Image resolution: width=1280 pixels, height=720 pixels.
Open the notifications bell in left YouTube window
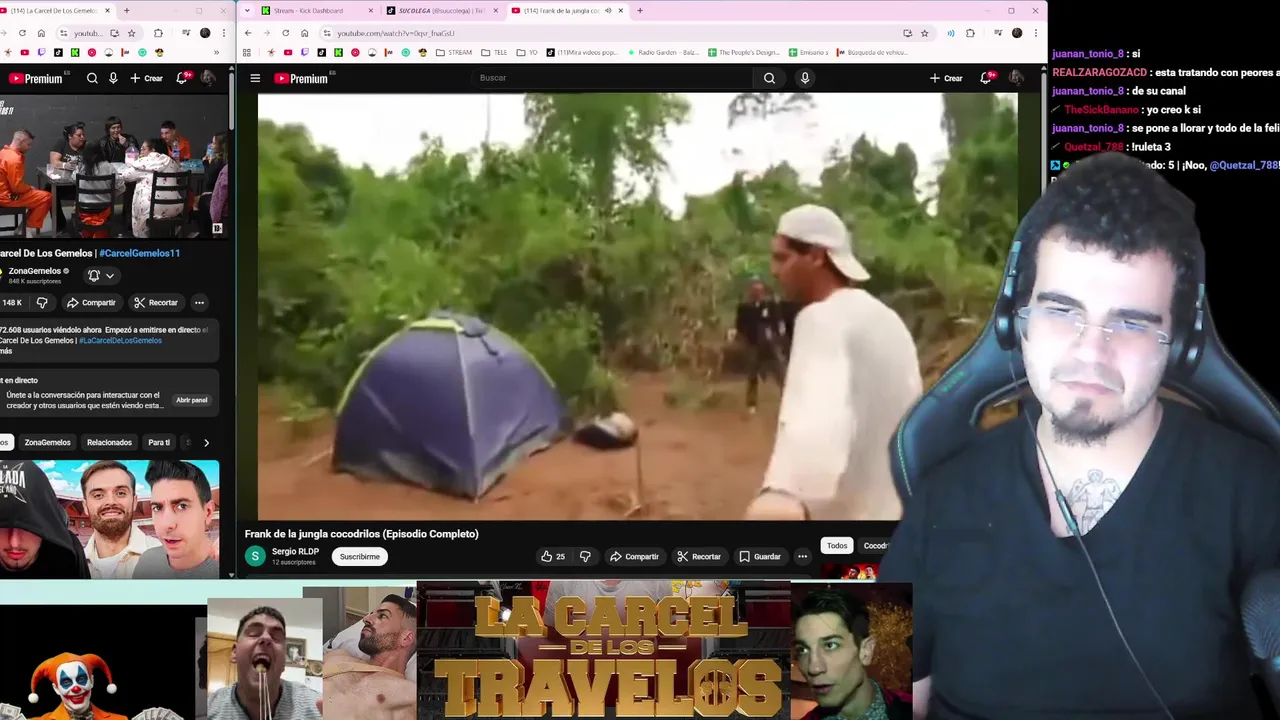tap(182, 78)
